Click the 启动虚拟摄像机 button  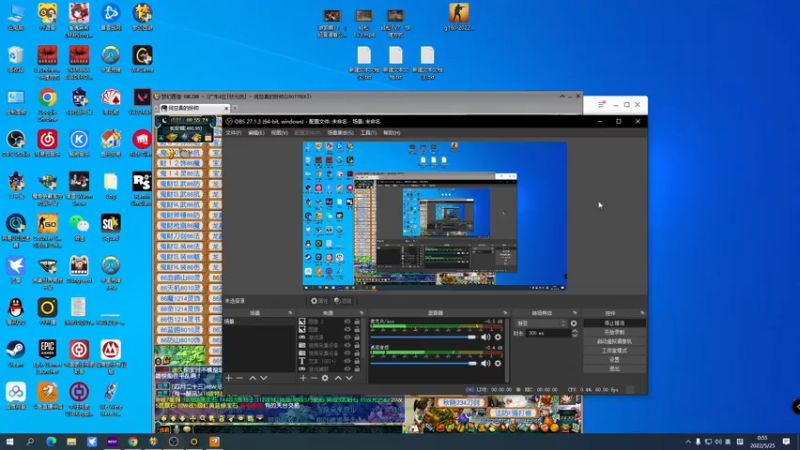click(614, 341)
